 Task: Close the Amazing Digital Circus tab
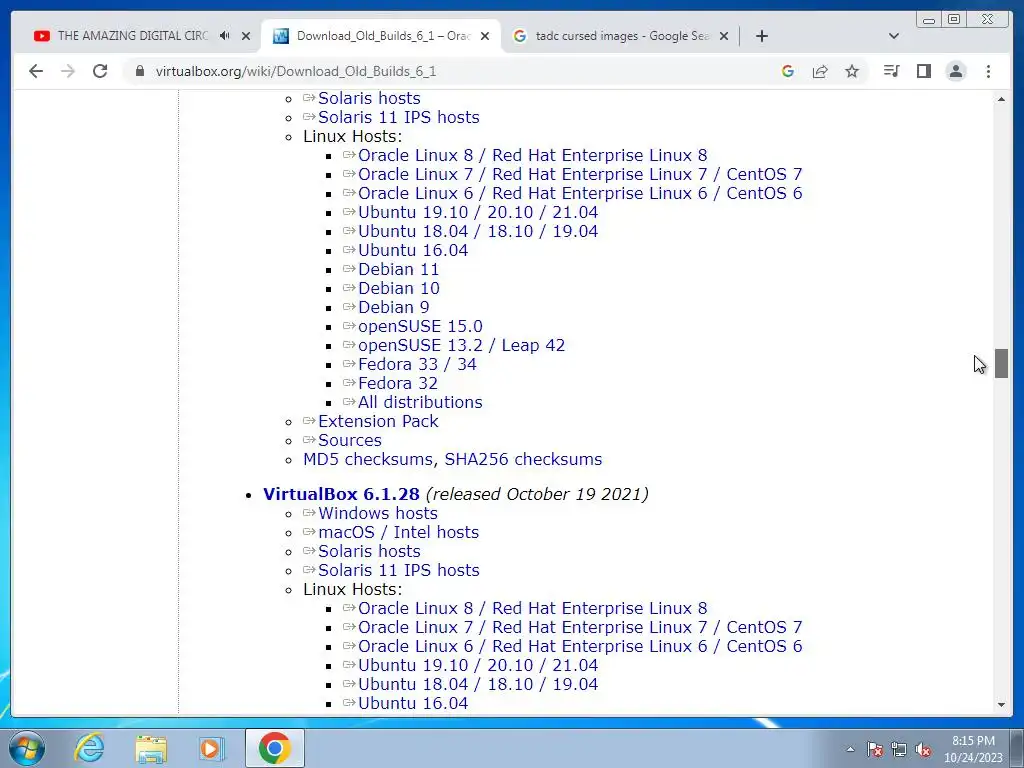(x=246, y=36)
